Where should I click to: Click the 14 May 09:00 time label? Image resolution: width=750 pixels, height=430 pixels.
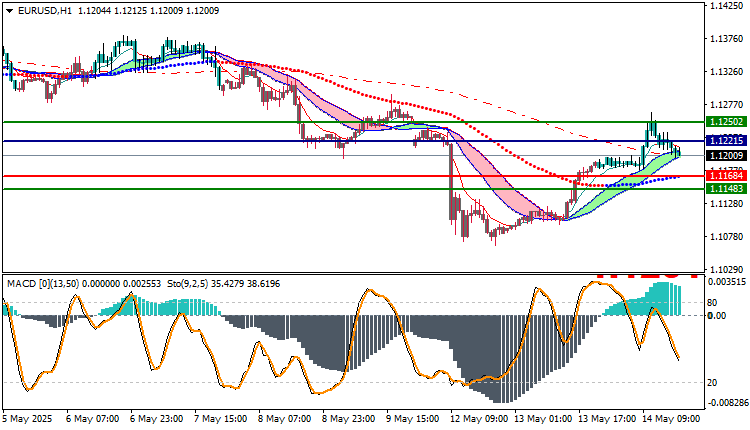point(671,419)
